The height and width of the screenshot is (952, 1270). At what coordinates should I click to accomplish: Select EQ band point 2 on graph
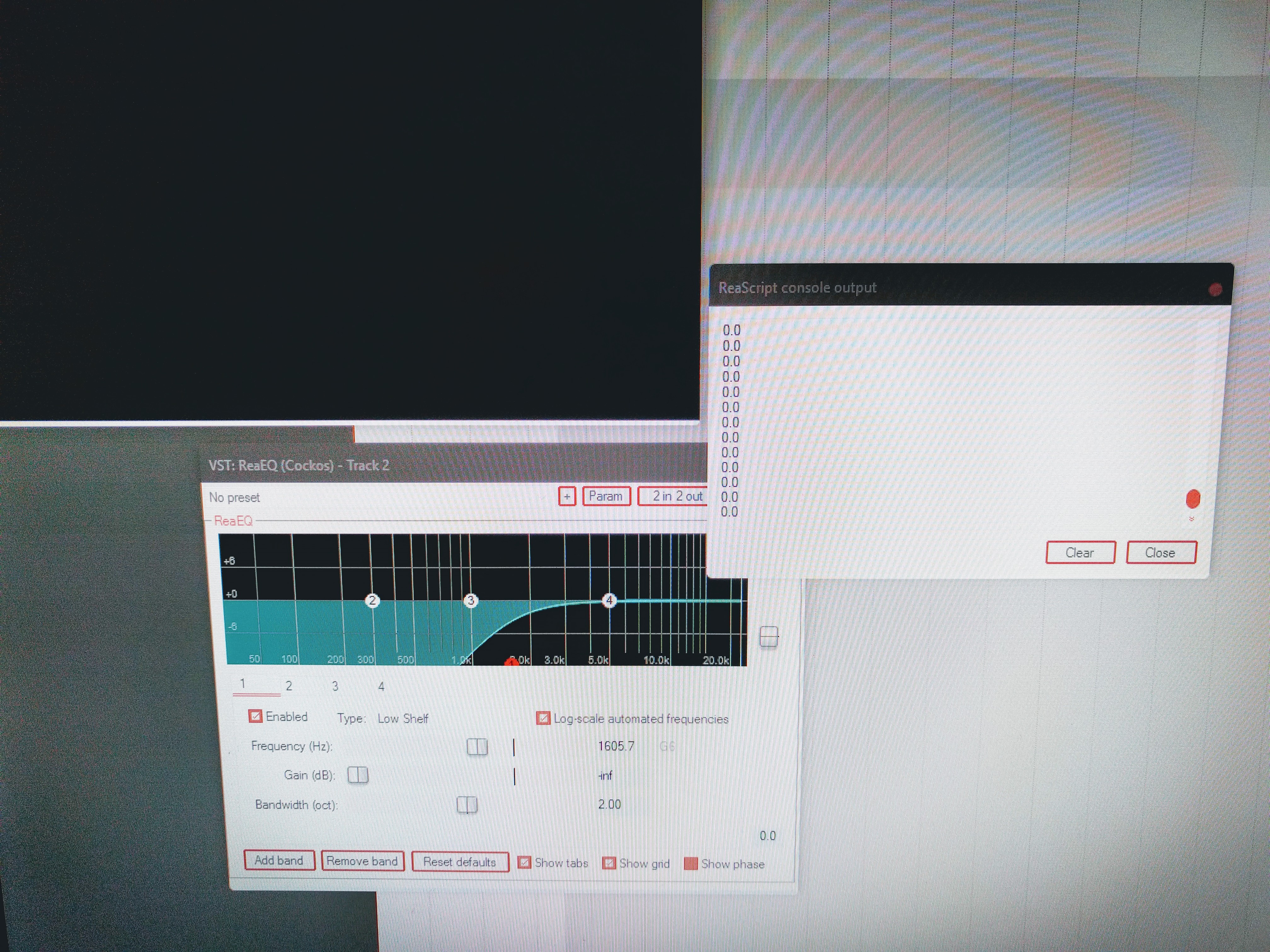click(x=373, y=601)
